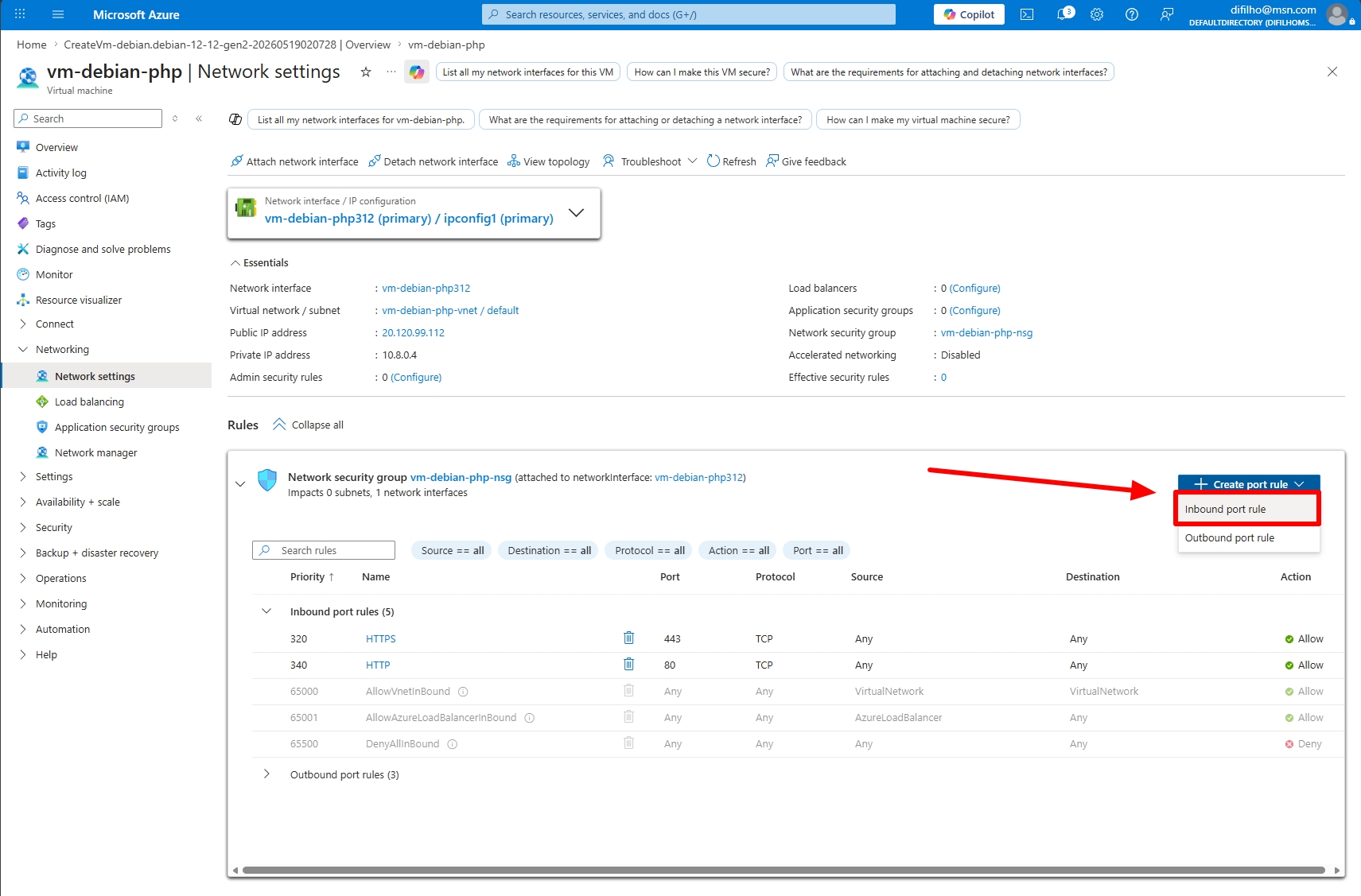Select Inbound port rule menu entry

coord(1247,509)
